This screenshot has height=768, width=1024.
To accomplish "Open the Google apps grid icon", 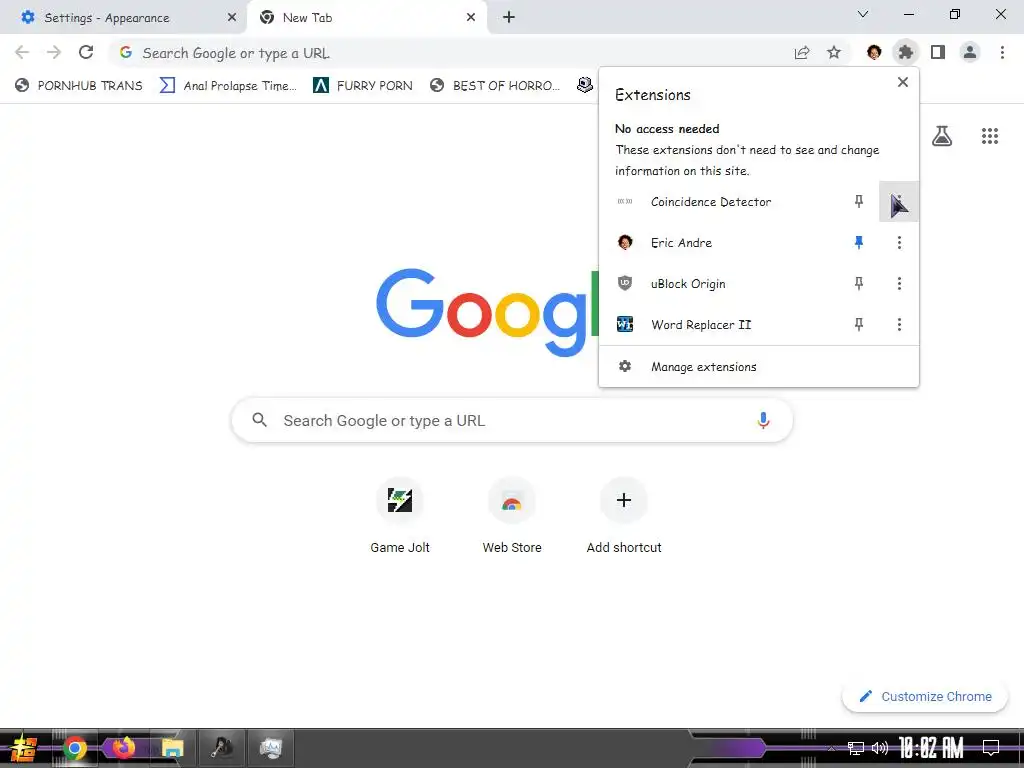I will 989,136.
